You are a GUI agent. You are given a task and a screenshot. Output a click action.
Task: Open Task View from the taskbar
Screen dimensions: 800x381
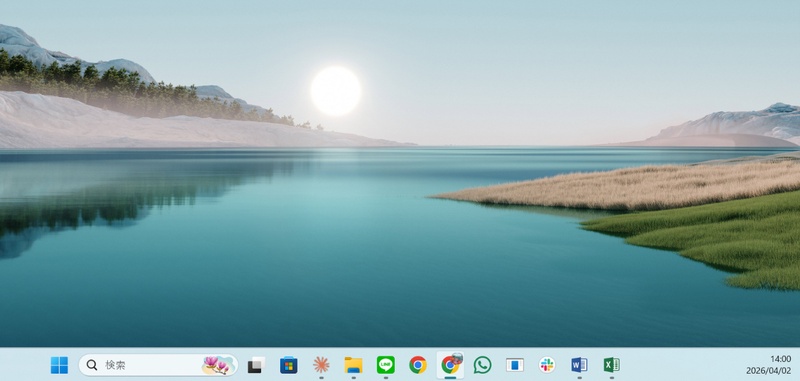256,365
